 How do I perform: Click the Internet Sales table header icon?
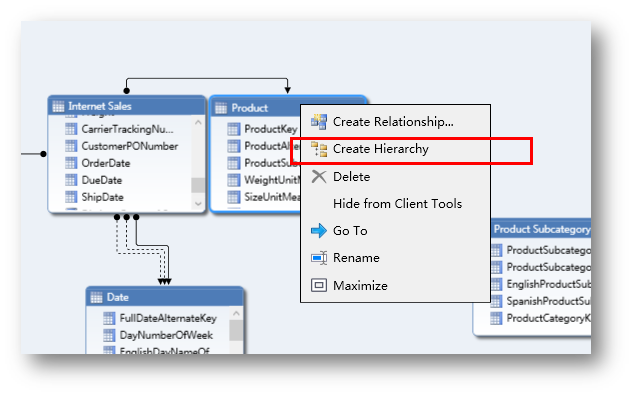(59, 107)
